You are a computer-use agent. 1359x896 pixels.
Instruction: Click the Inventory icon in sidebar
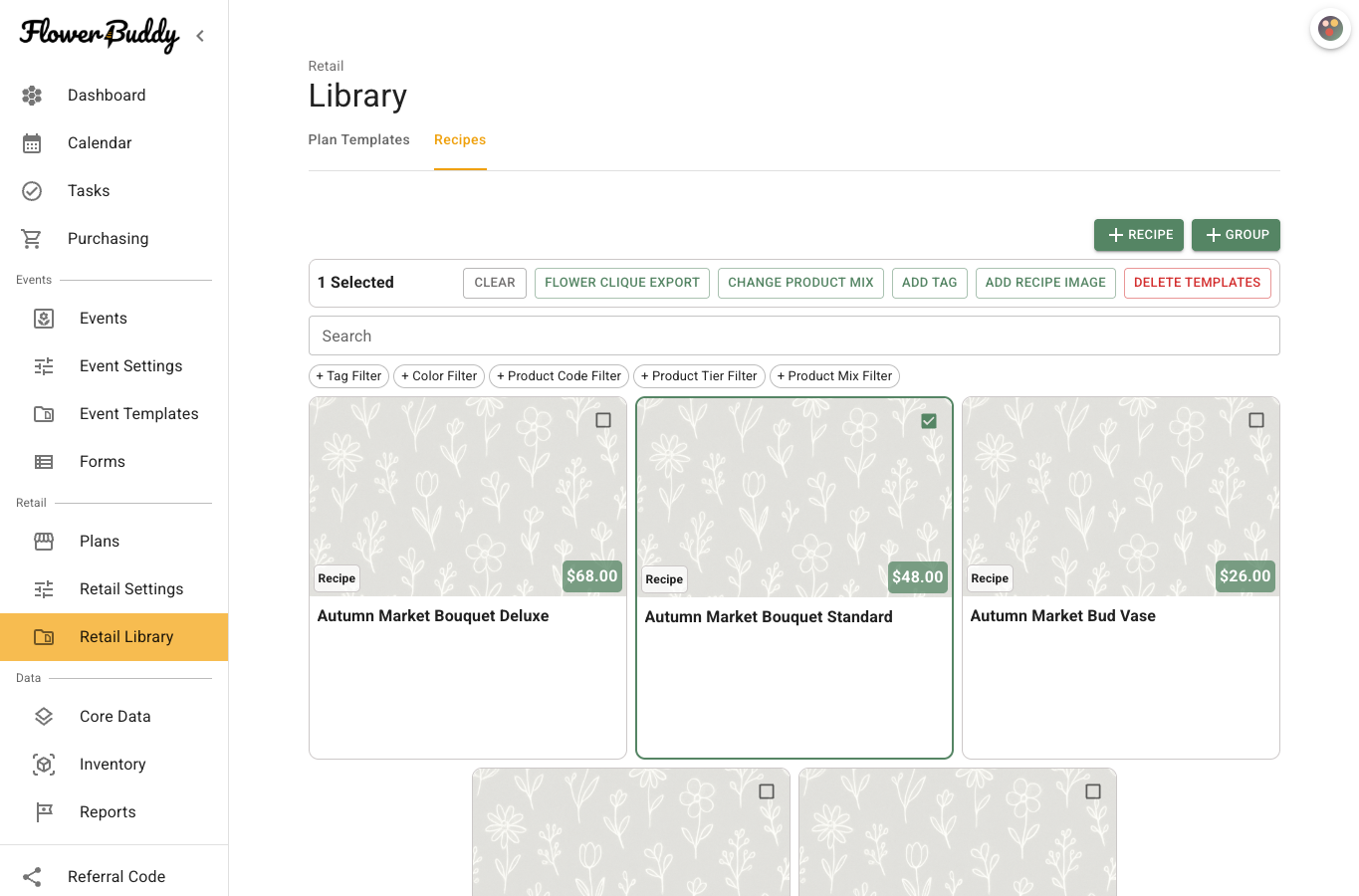tap(44, 765)
